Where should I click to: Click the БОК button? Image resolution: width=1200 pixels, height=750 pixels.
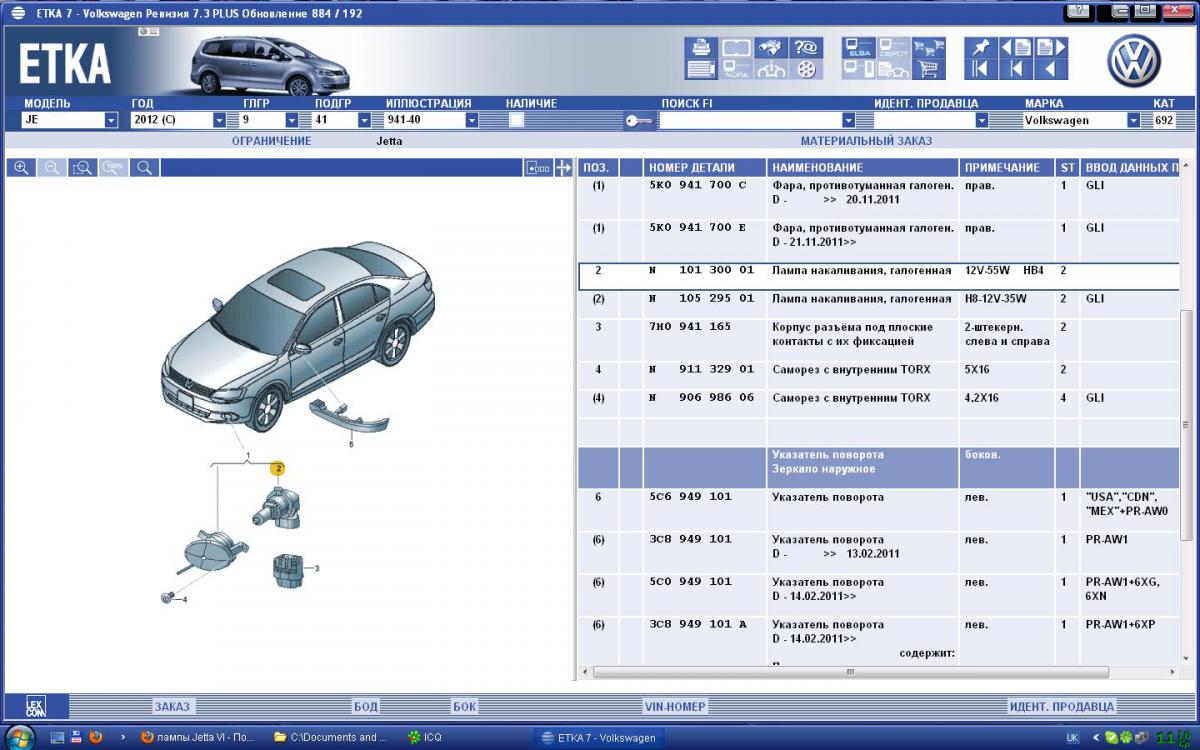[465, 706]
